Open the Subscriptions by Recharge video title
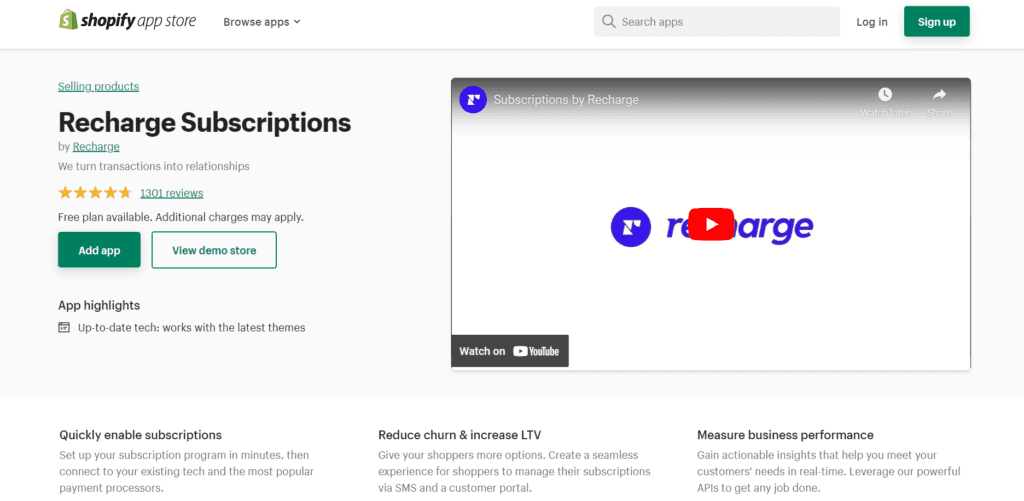The image size is (1024, 501). [566, 100]
